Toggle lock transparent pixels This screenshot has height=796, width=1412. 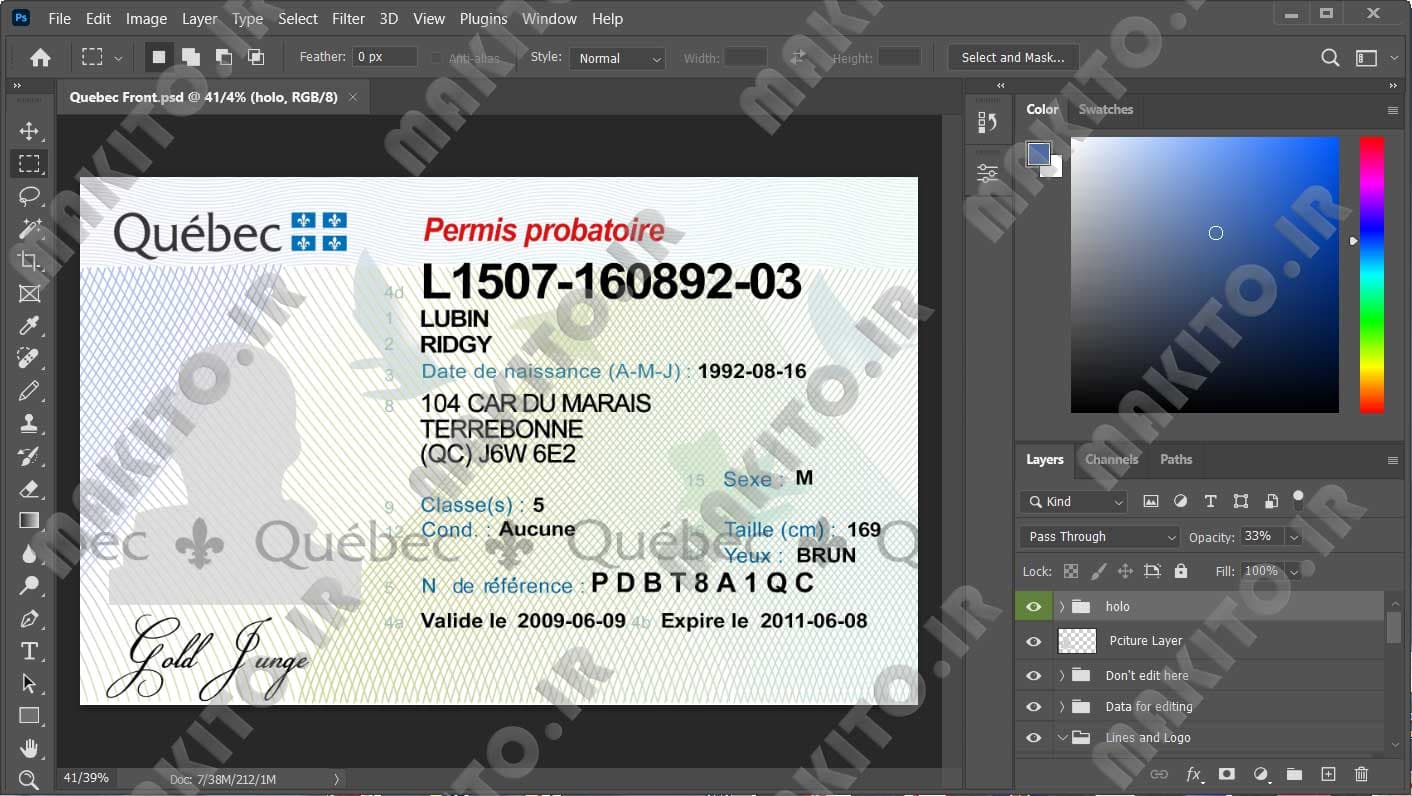click(x=1071, y=571)
